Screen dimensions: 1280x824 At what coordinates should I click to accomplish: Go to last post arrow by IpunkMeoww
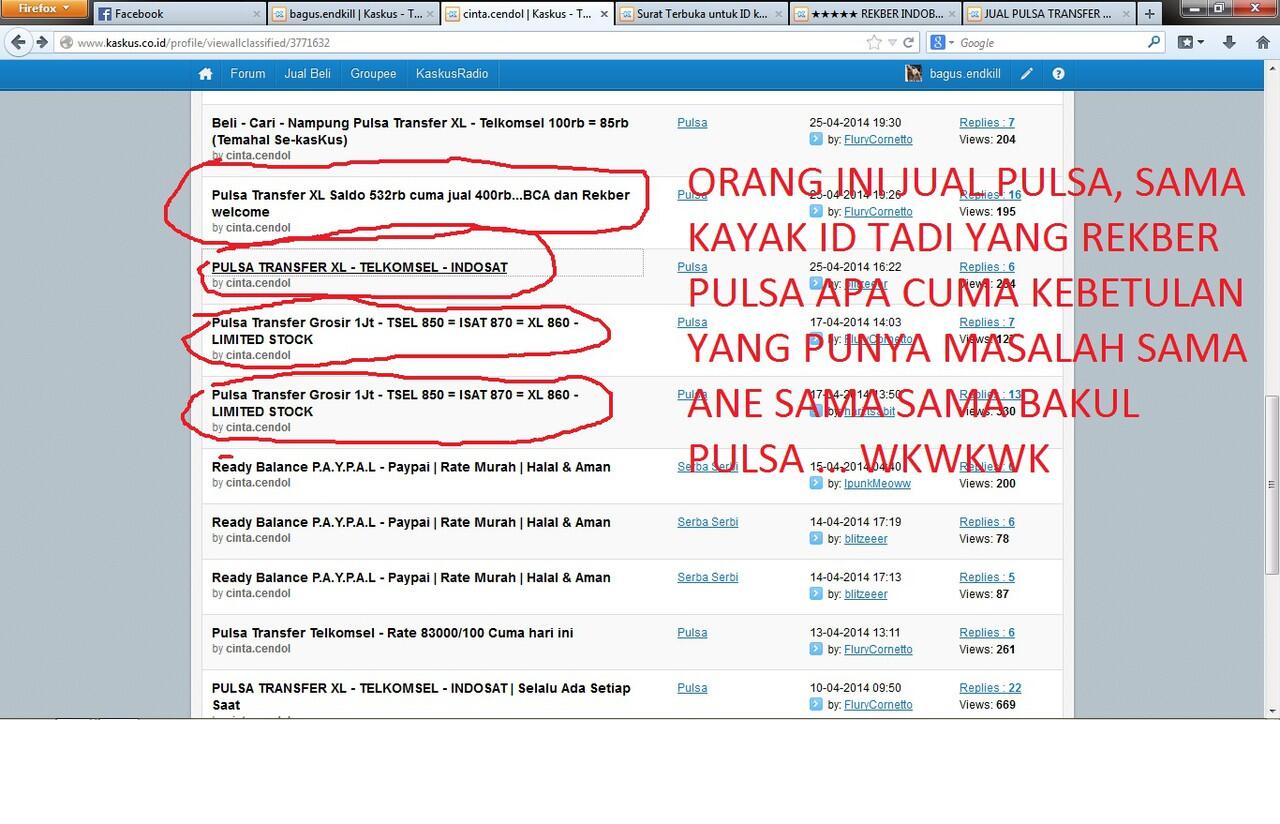(x=816, y=483)
